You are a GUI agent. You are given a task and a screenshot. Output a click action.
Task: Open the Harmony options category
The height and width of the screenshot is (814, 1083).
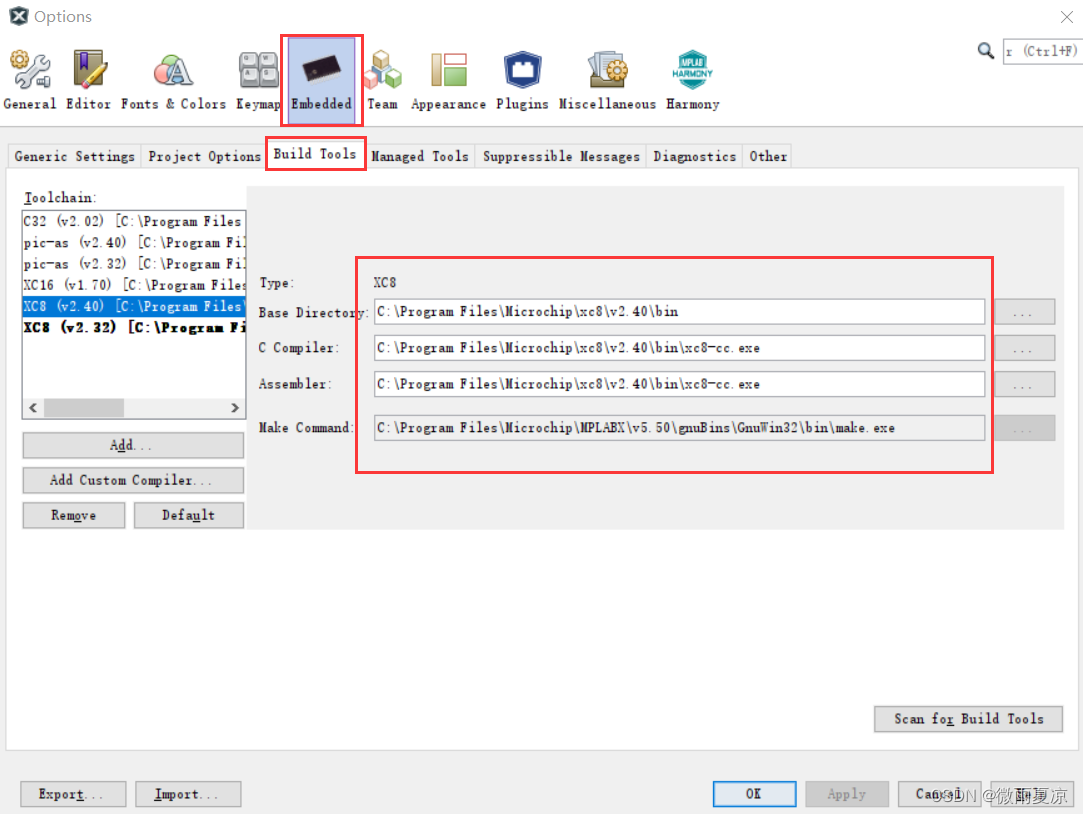692,79
